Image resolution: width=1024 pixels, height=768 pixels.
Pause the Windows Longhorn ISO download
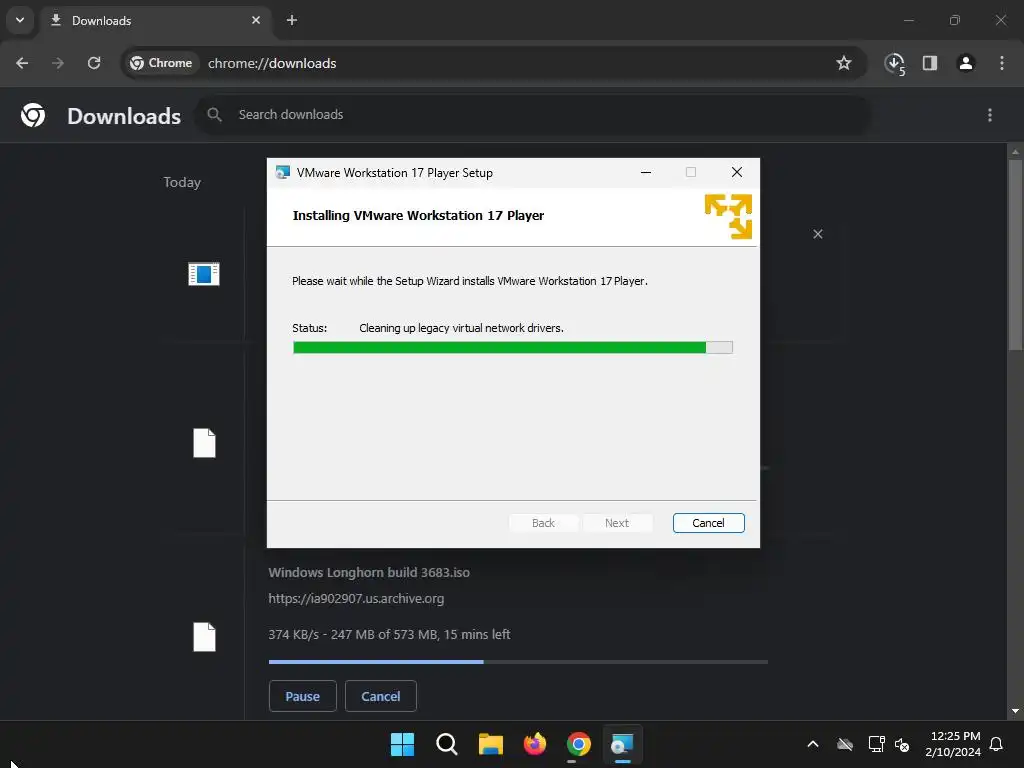tap(302, 696)
